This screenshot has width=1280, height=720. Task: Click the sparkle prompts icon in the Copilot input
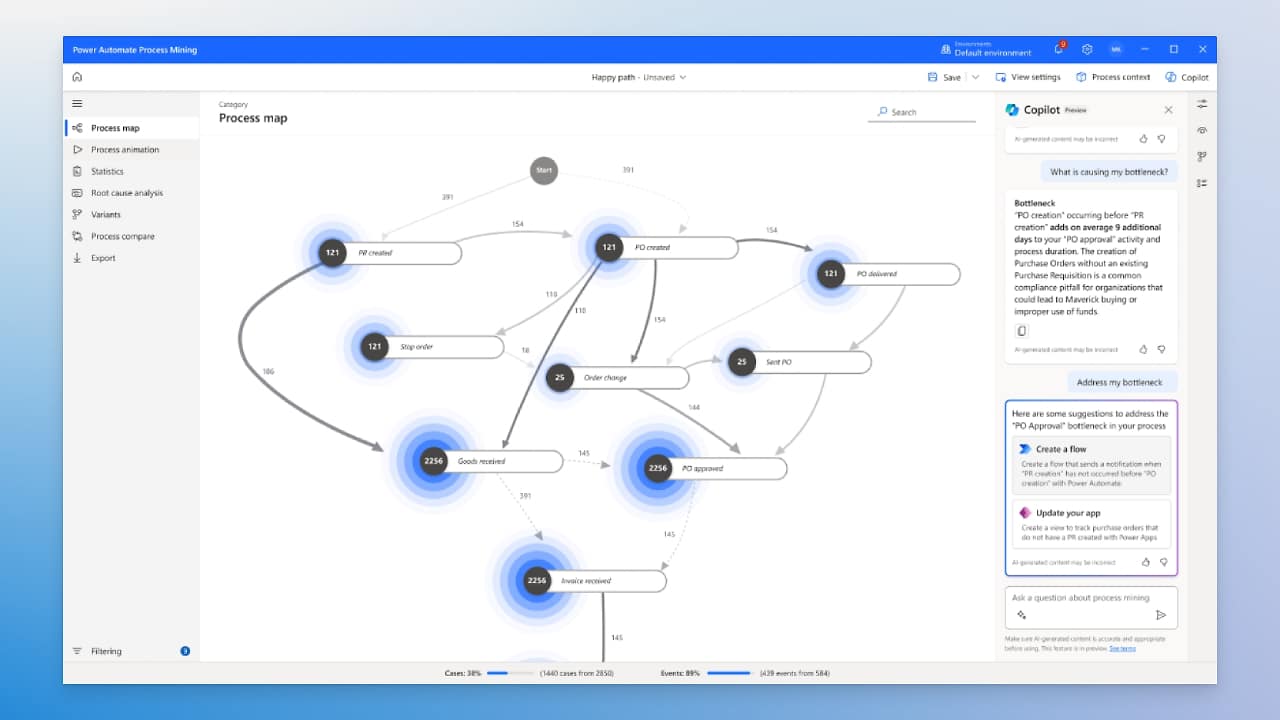point(1021,615)
